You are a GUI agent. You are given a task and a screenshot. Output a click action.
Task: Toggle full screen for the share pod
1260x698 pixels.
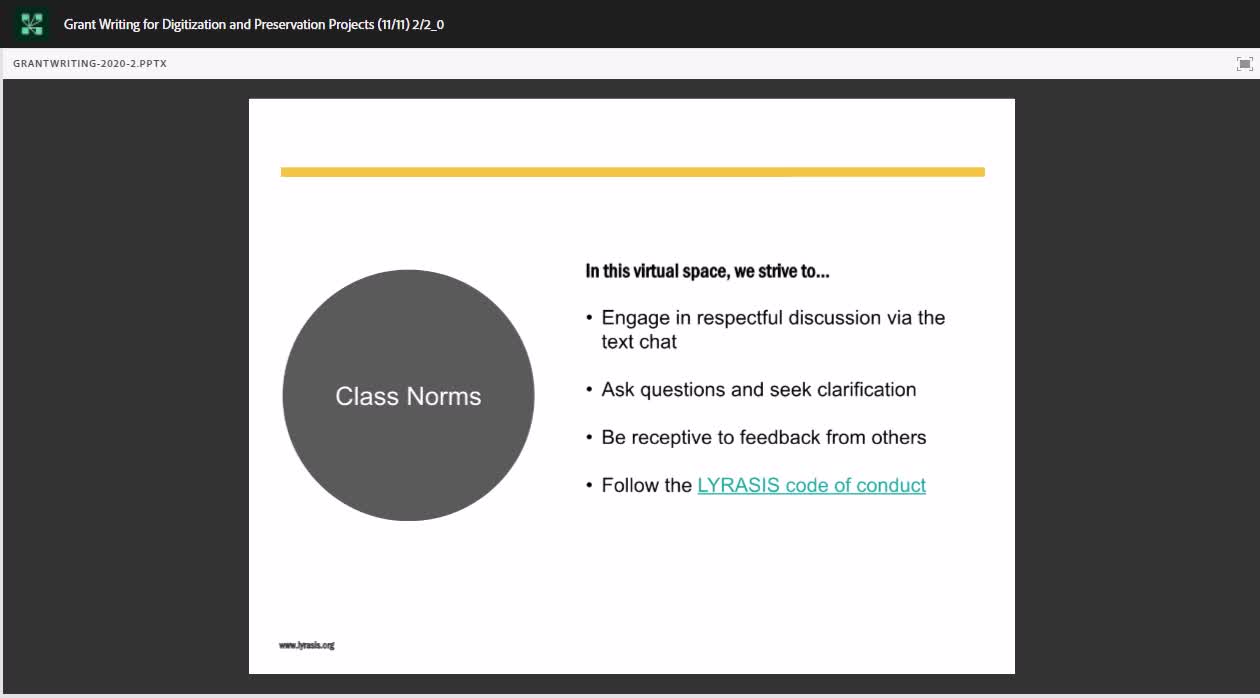coord(1244,64)
